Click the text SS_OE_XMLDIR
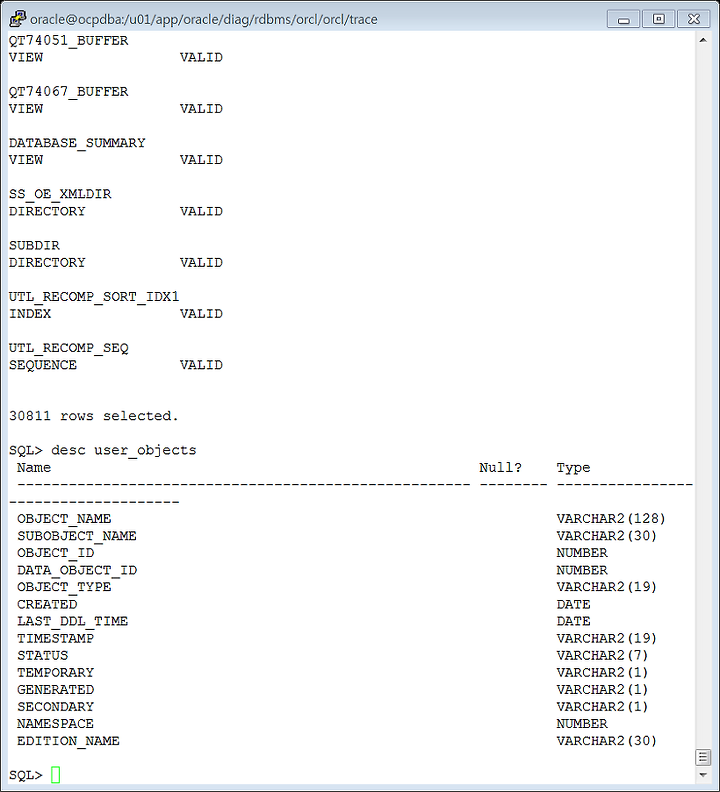This screenshot has width=720, height=792. (x=60, y=194)
